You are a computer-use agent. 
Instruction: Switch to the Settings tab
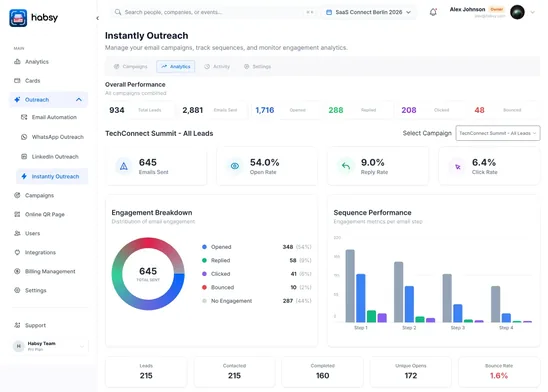point(258,66)
